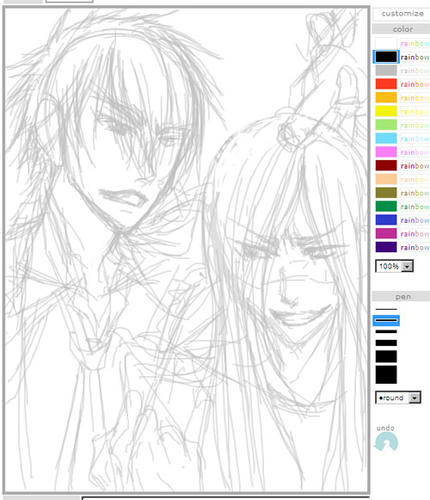Select the third pen thickness
This screenshot has height=500, width=430.
[386, 331]
